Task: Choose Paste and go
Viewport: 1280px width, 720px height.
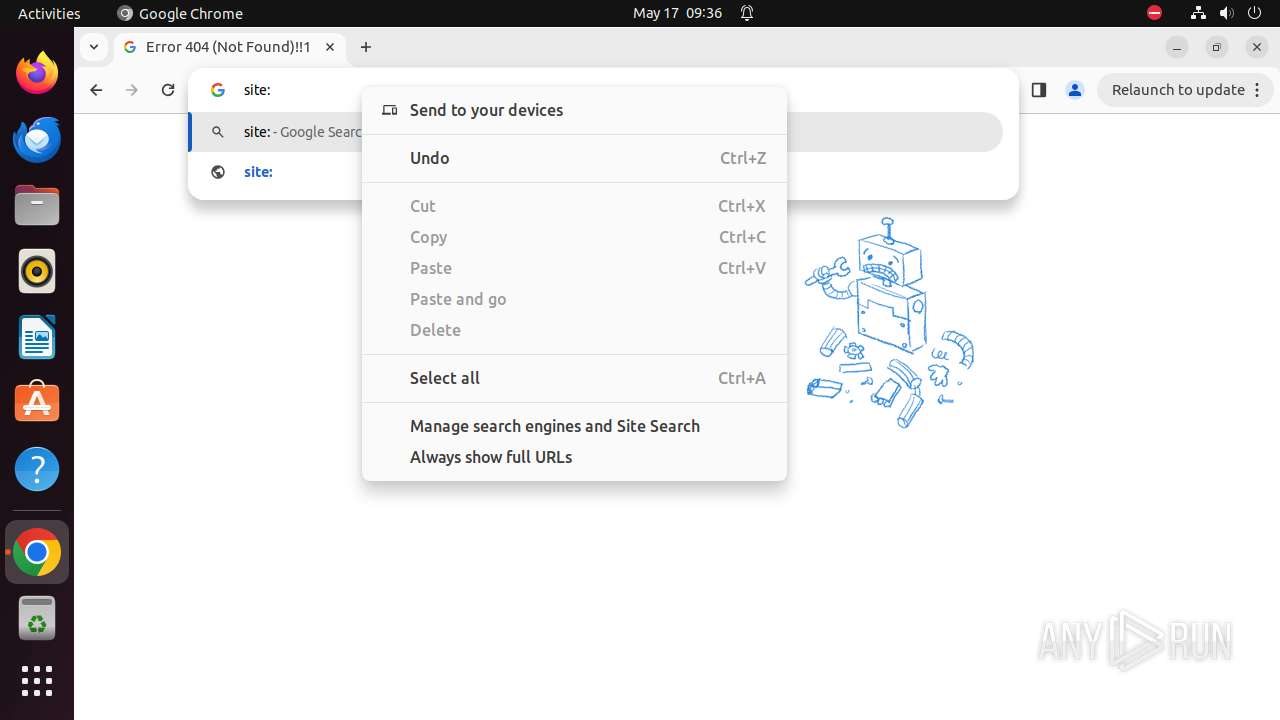Action: click(x=574, y=299)
